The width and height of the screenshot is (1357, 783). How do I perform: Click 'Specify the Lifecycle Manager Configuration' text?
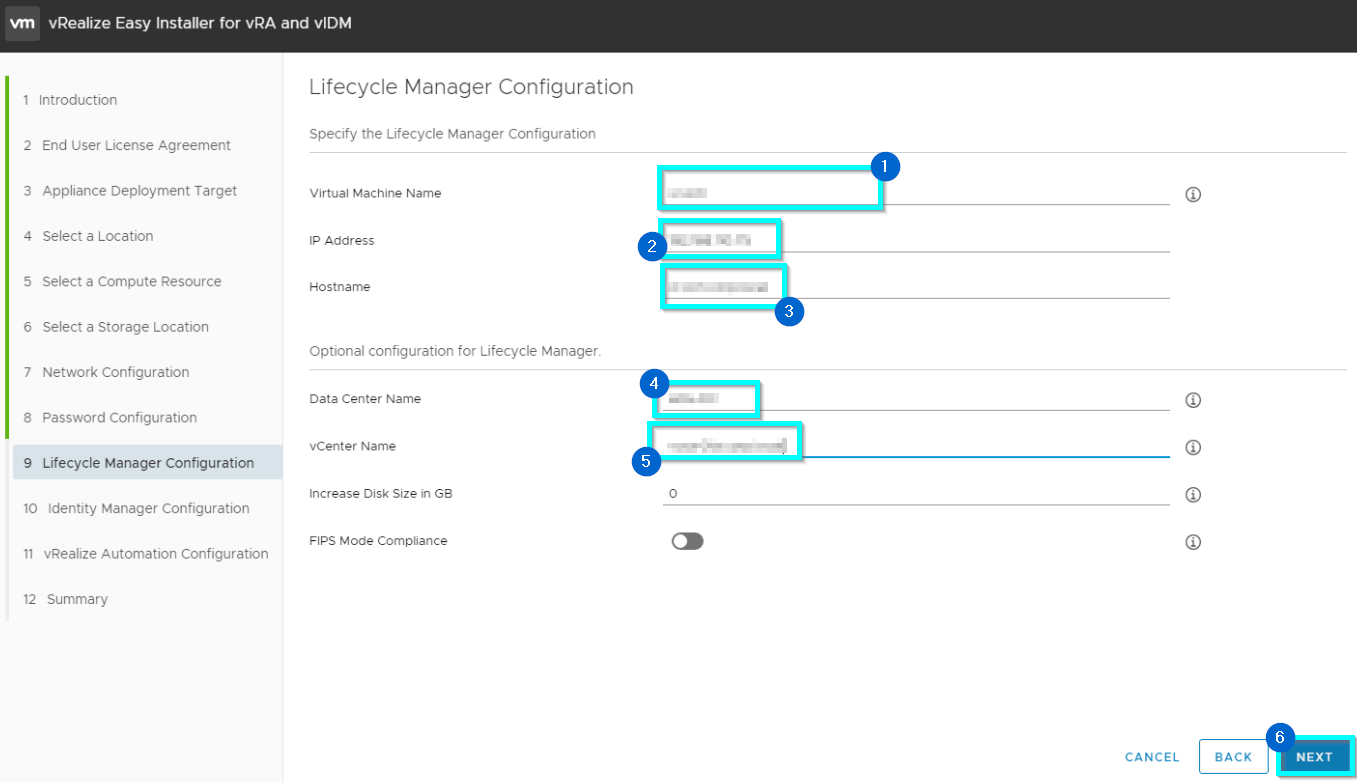pos(452,133)
